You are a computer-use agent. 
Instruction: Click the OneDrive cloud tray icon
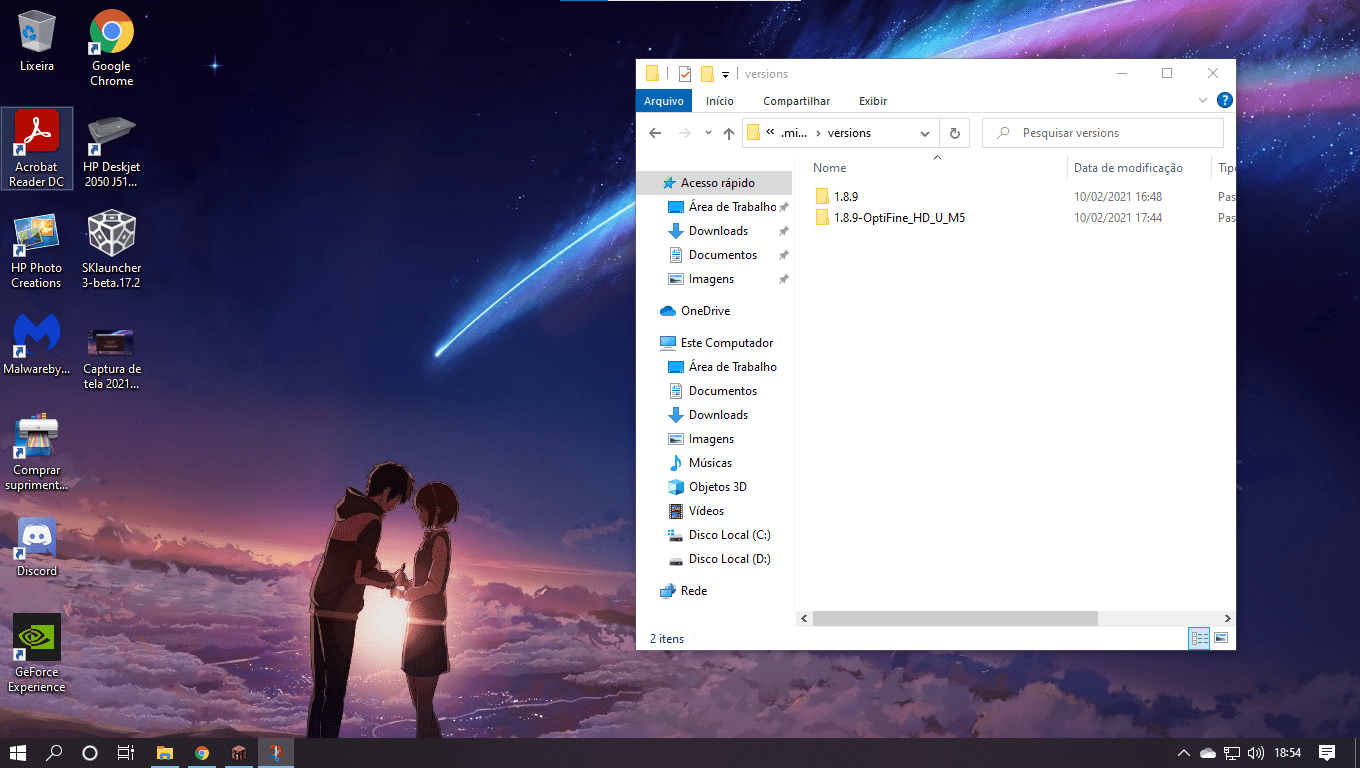coord(1208,753)
